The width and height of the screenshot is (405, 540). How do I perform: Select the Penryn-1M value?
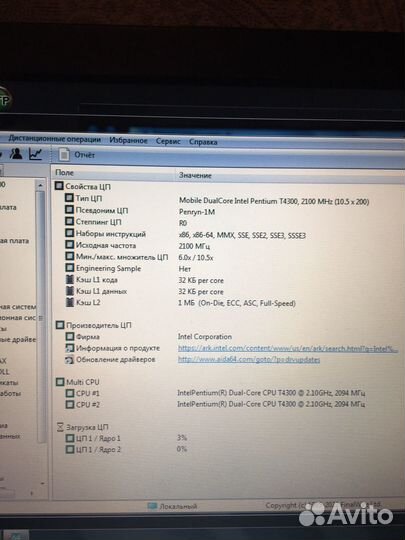[x=197, y=212]
